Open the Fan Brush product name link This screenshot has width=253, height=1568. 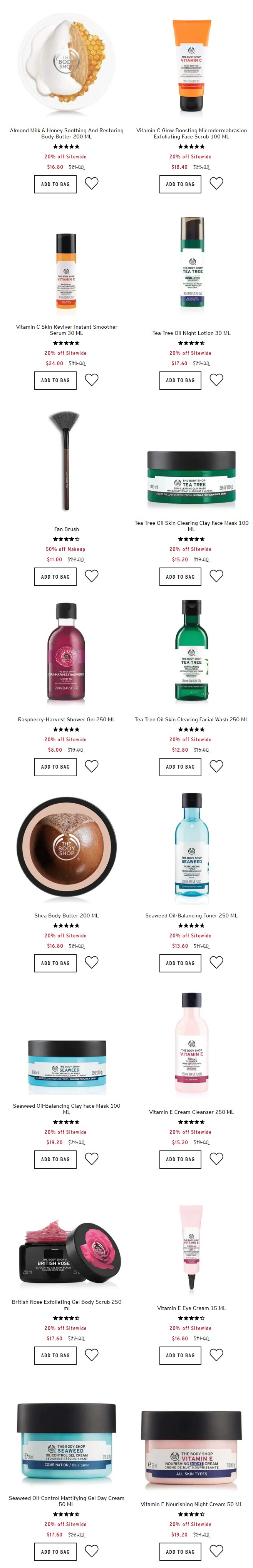click(x=67, y=529)
